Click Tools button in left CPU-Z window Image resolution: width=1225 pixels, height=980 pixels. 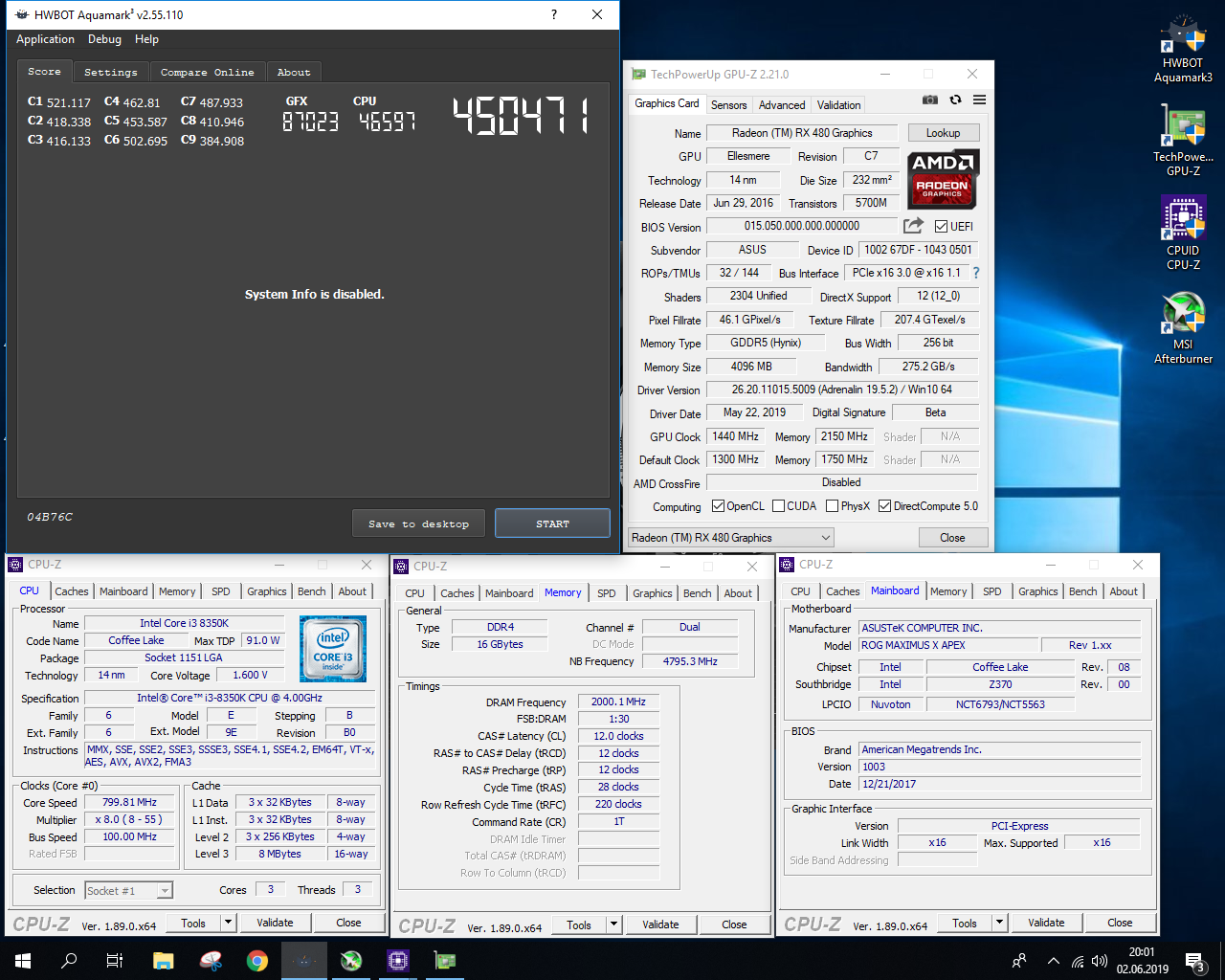tap(193, 923)
